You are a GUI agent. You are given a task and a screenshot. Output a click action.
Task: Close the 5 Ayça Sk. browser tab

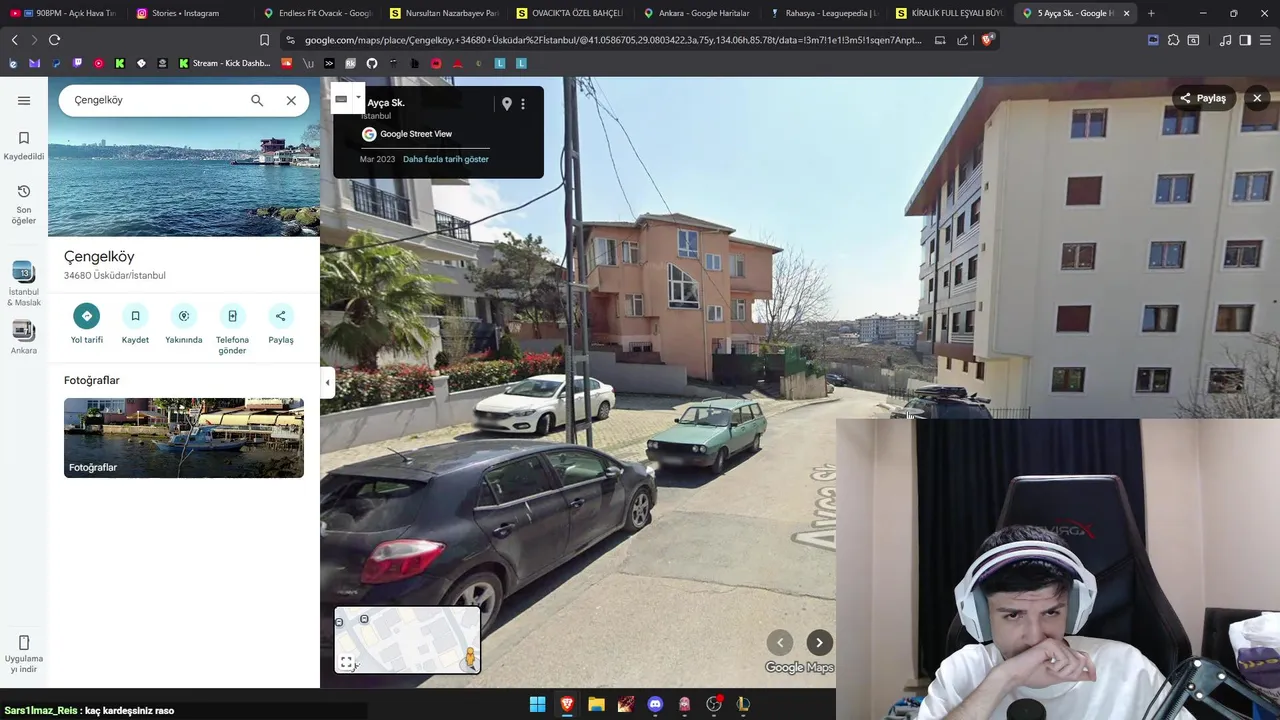tap(1127, 13)
